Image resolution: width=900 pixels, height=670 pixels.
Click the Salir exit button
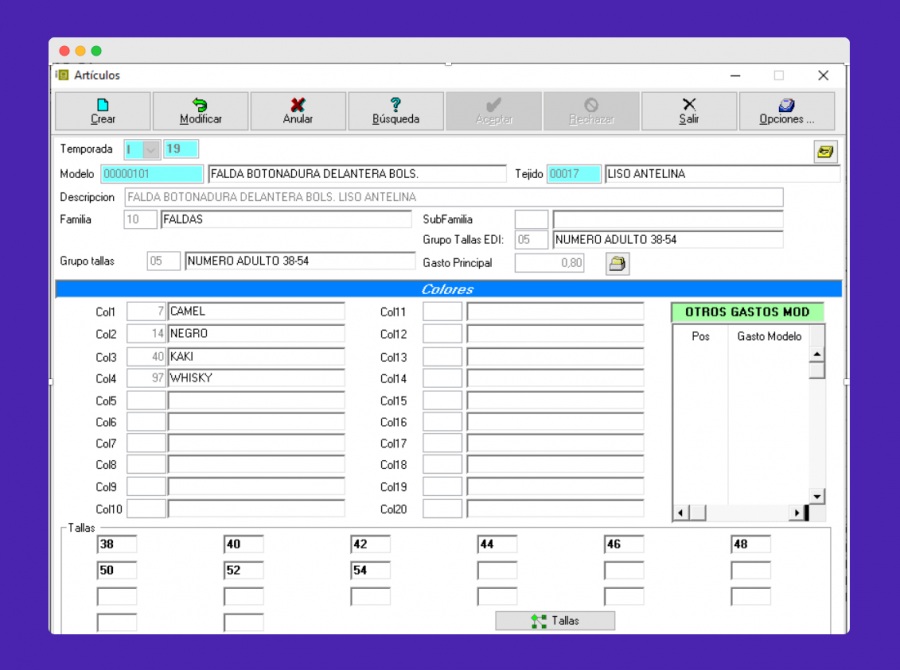click(689, 111)
